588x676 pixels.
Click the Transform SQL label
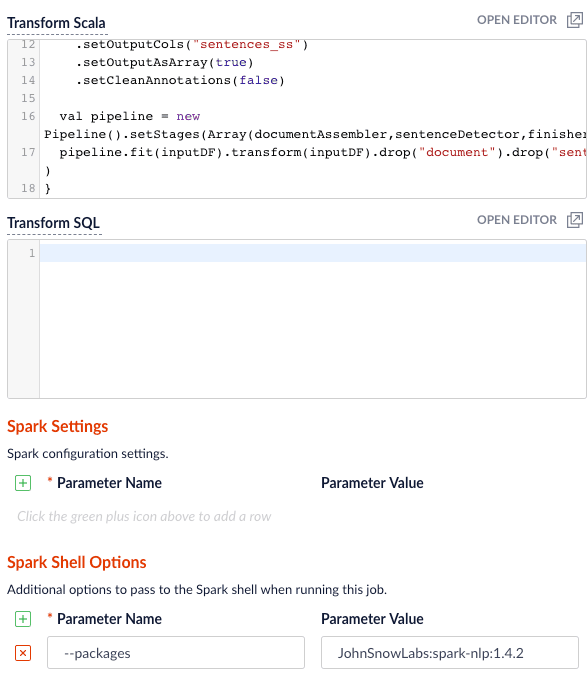pos(53,223)
